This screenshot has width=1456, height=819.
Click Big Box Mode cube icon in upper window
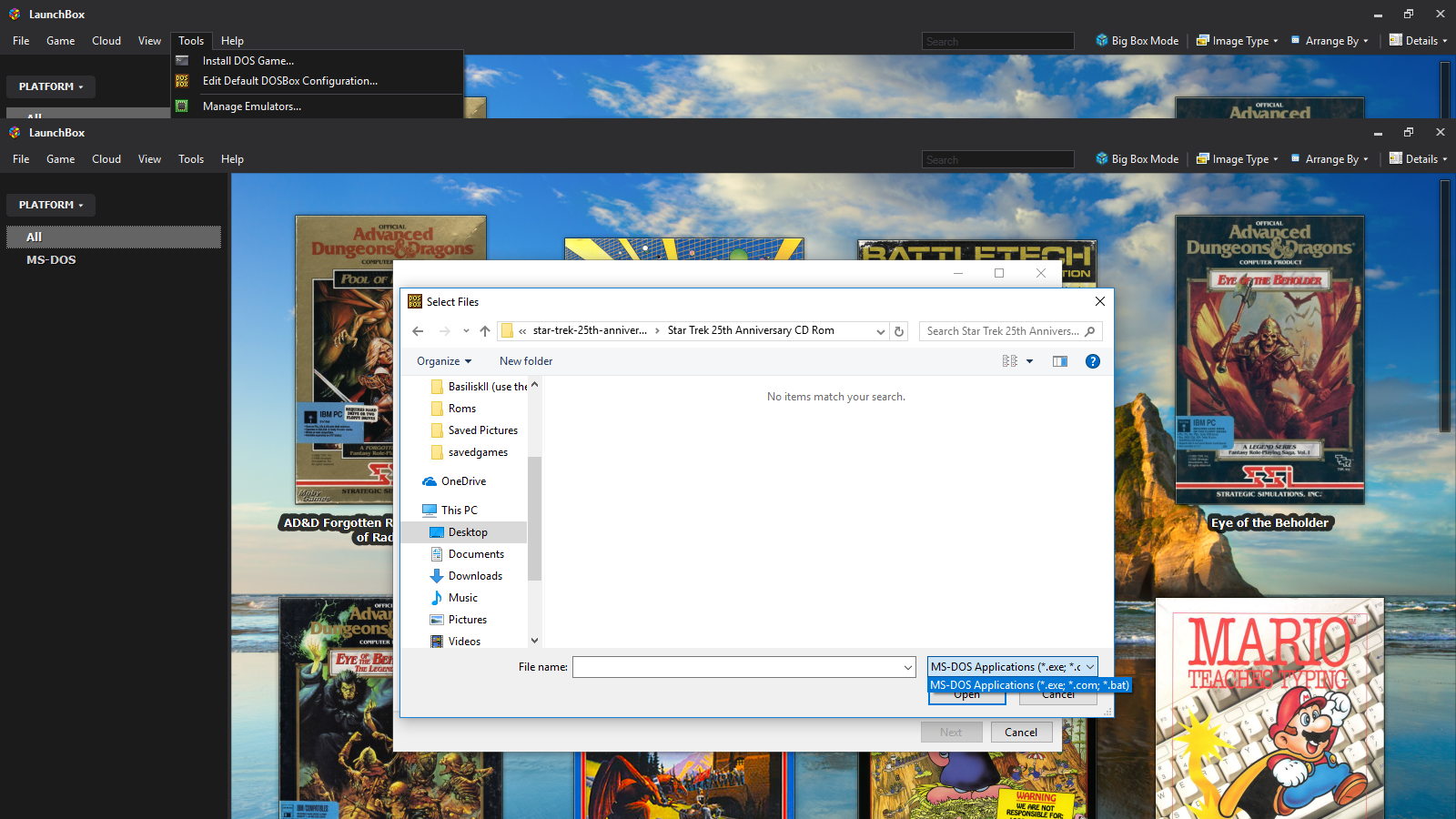(x=1102, y=41)
